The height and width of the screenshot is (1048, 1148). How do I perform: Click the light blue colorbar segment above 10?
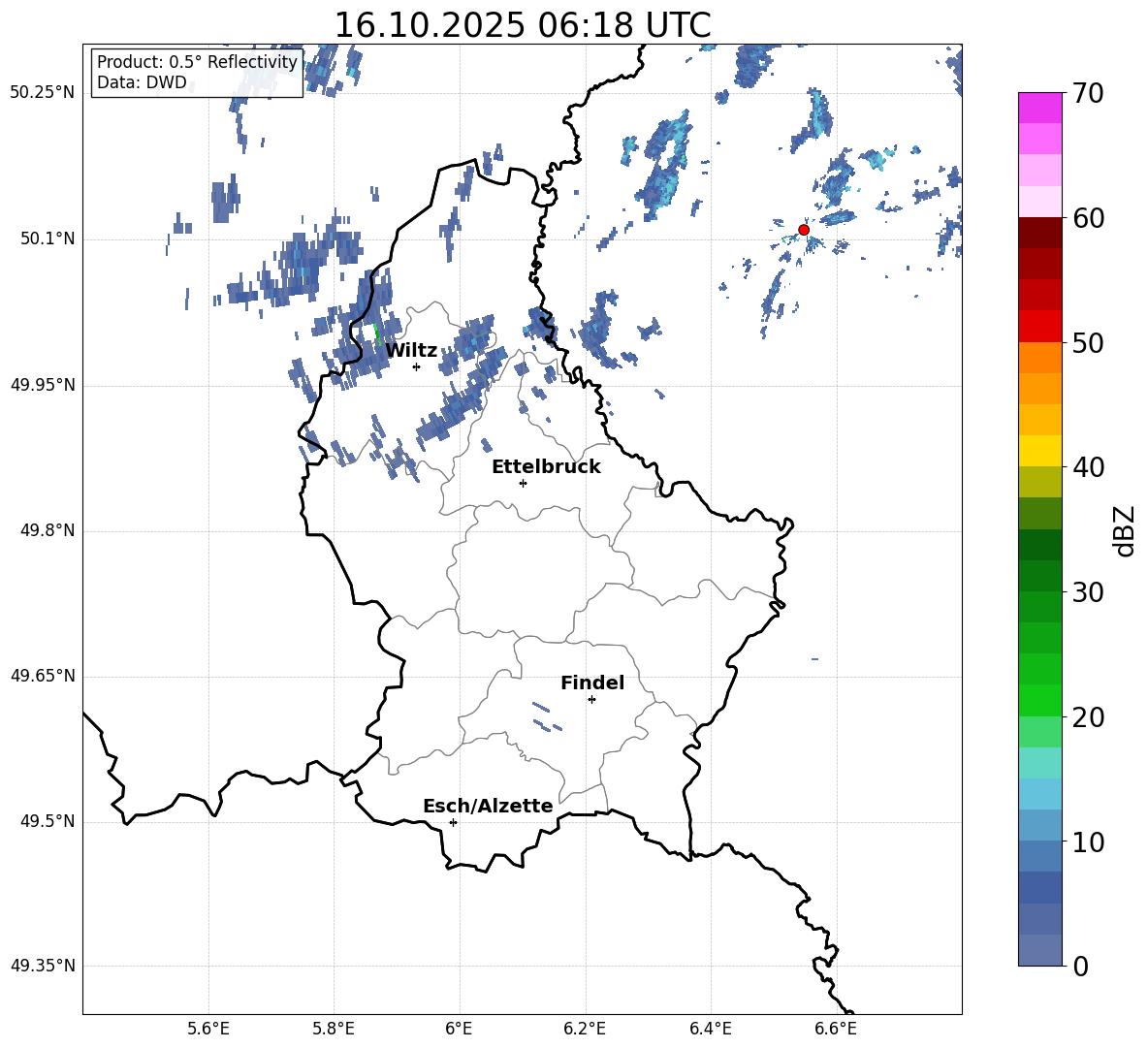pyautogui.click(x=1040, y=794)
